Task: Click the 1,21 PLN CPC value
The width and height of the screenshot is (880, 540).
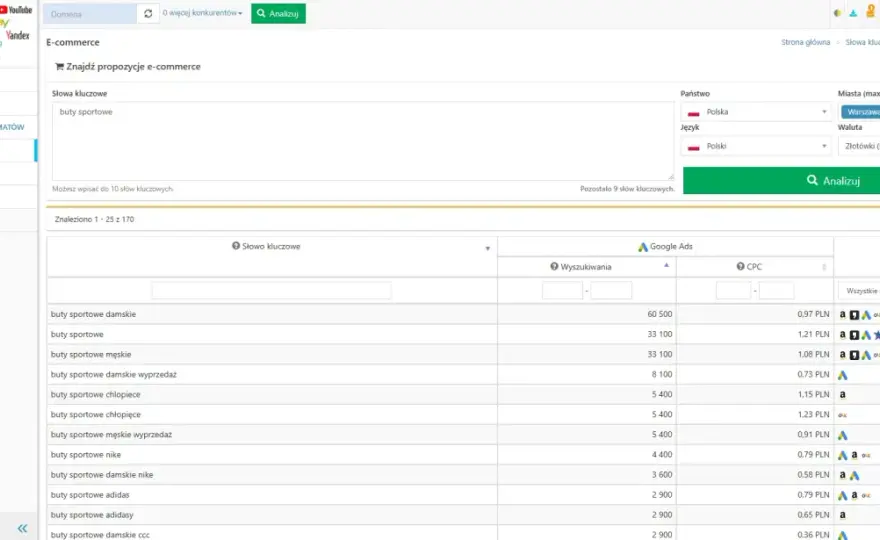Action: coord(813,334)
